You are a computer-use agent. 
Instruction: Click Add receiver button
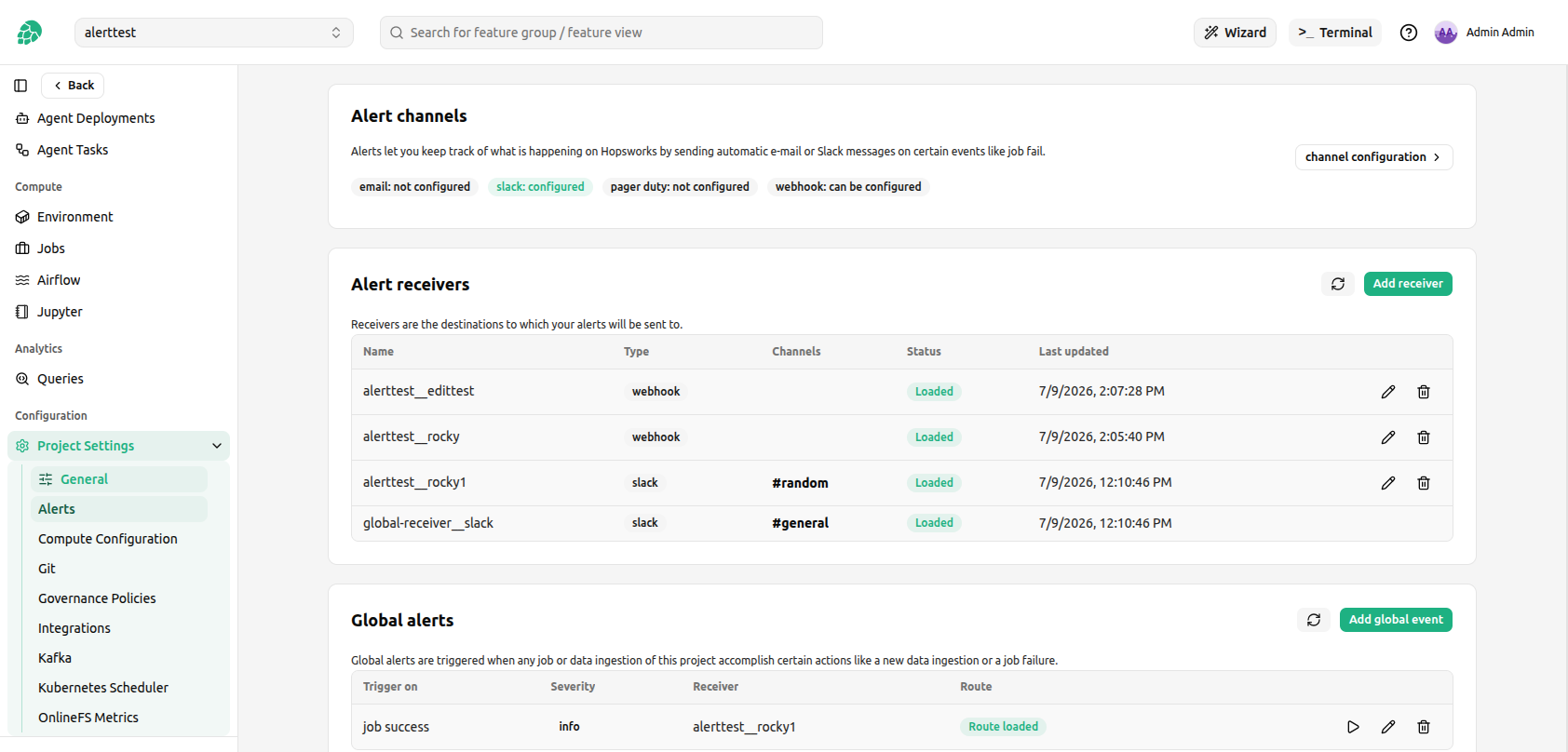click(1408, 284)
